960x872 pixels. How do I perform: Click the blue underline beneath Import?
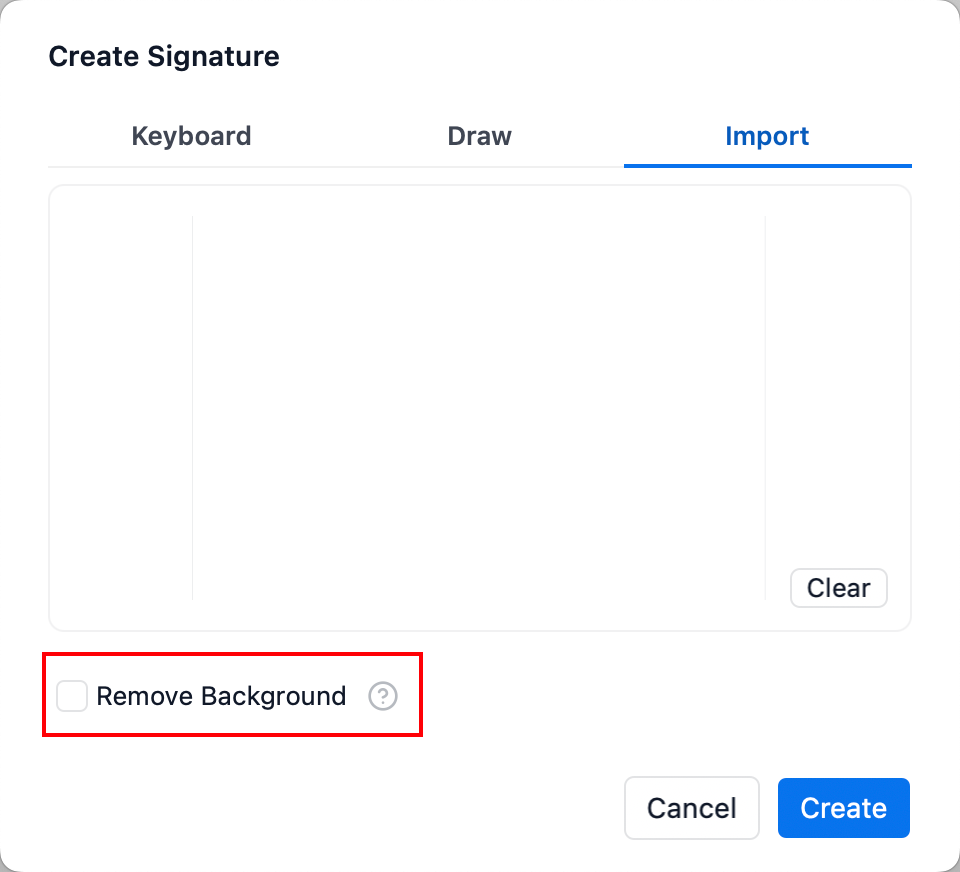pyautogui.click(x=767, y=165)
